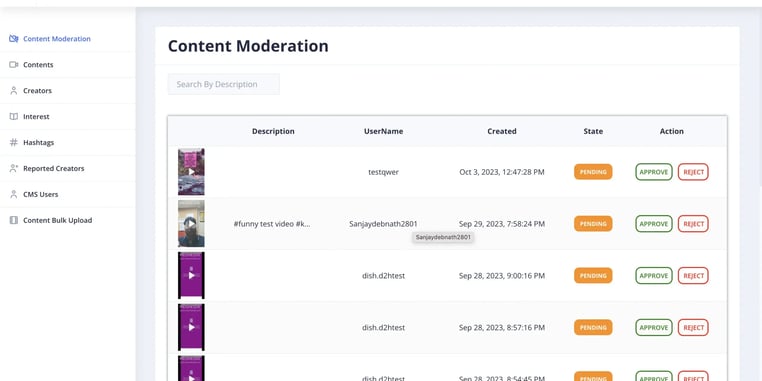
Task: Approve dish.d2htest video from 8:57:16 PM
Action: click(x=654, y=328)
